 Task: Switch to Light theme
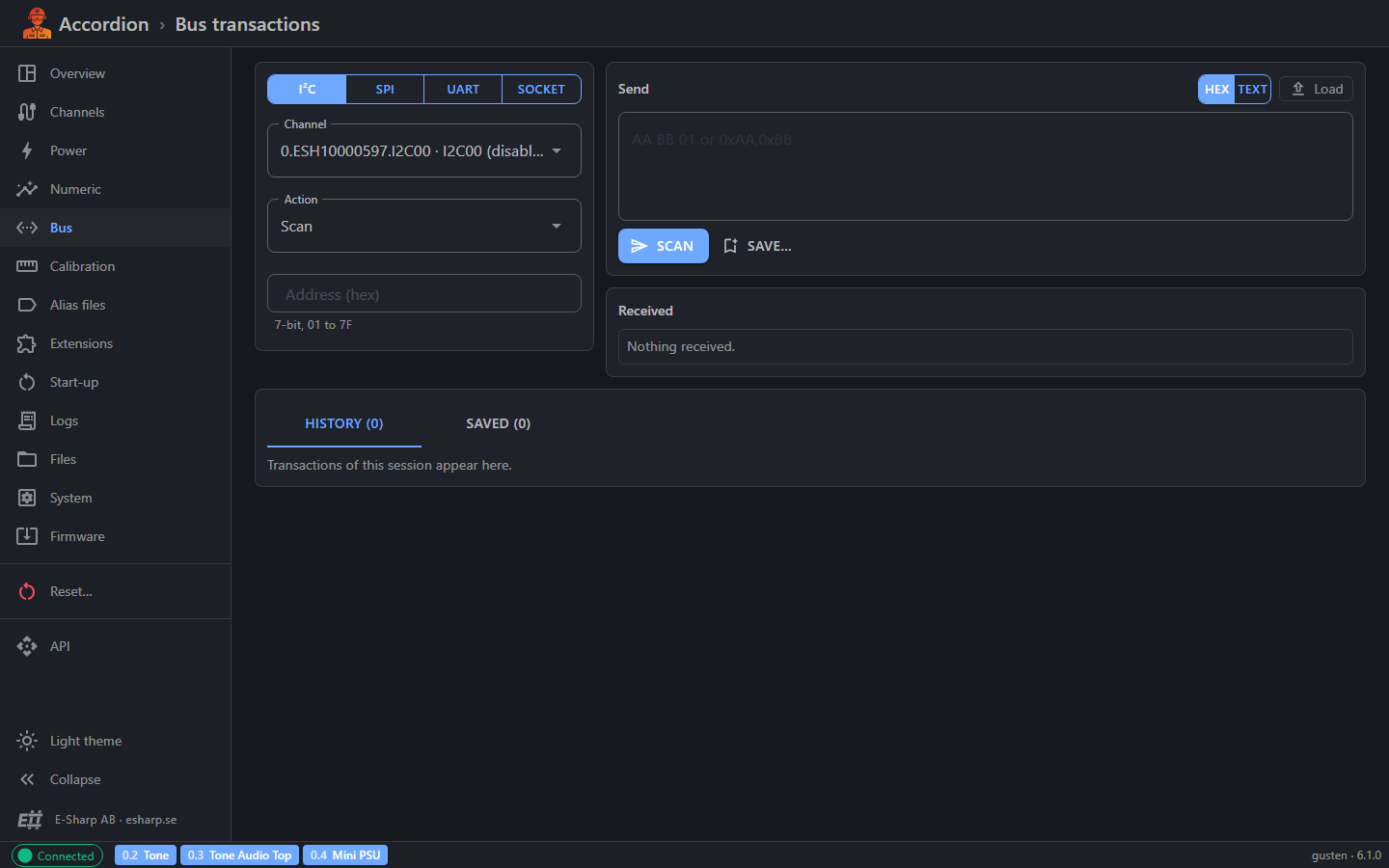tap(116, 741)
